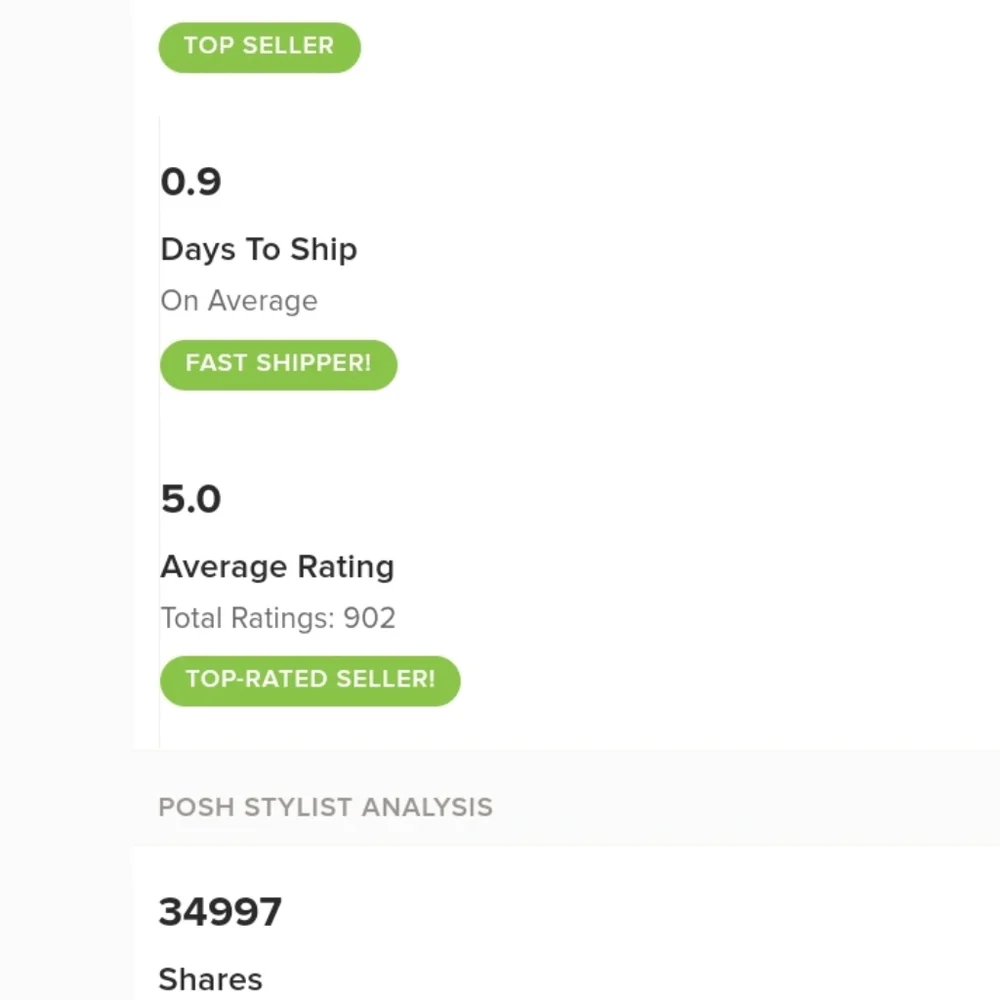Click the TOP SELLER badge
Screen dimensions: 1000x1000
259,46
